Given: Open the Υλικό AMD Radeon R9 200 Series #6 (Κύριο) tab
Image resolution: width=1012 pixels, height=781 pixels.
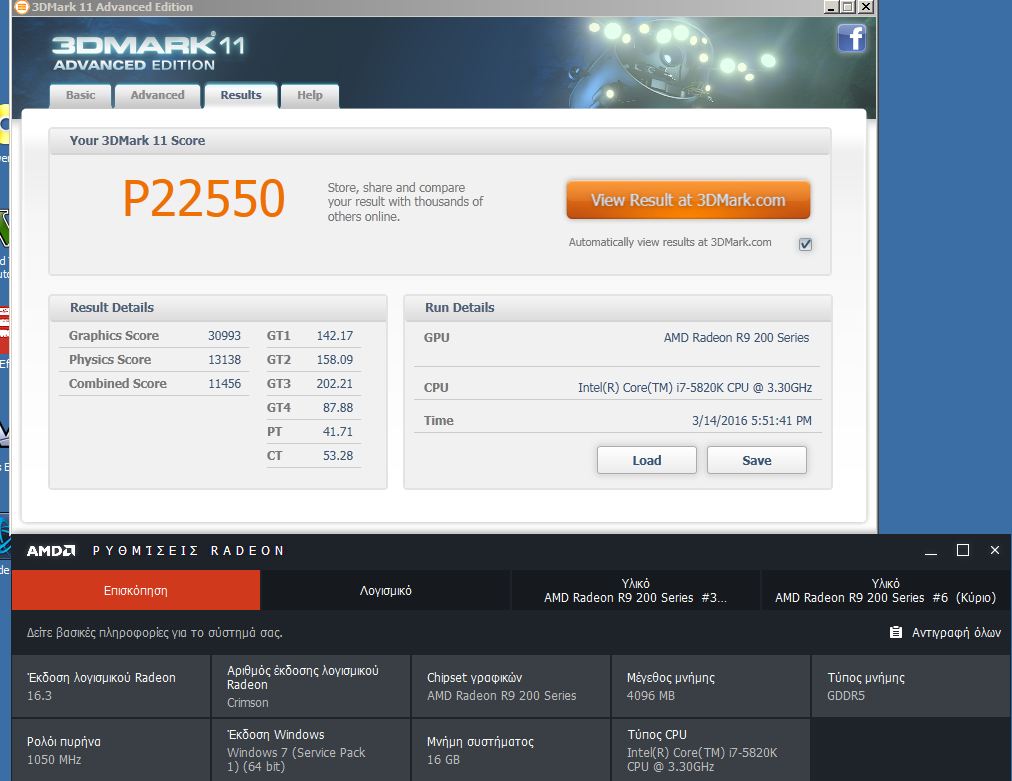Looking at the screenshot, I should coord(886,590).
